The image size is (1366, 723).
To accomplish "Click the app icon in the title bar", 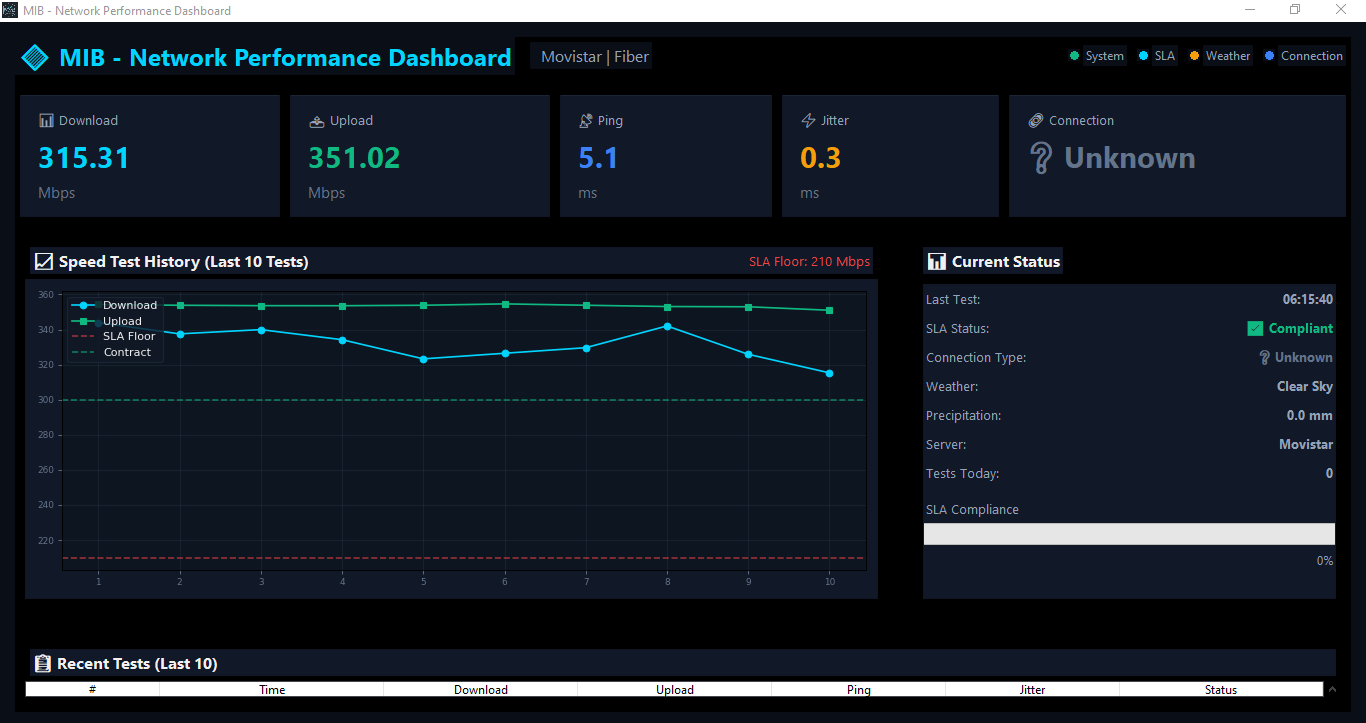I will pyautogui.click(x=10, y=10).
